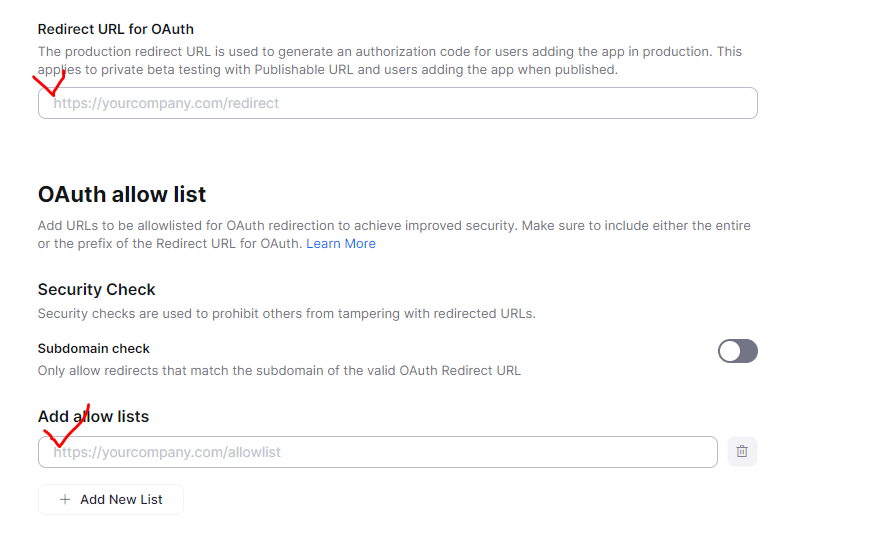Viewport: 893px width, 544px height.
Task: Click the "Security checks are used" description
Action: click(x=287, y=314)
